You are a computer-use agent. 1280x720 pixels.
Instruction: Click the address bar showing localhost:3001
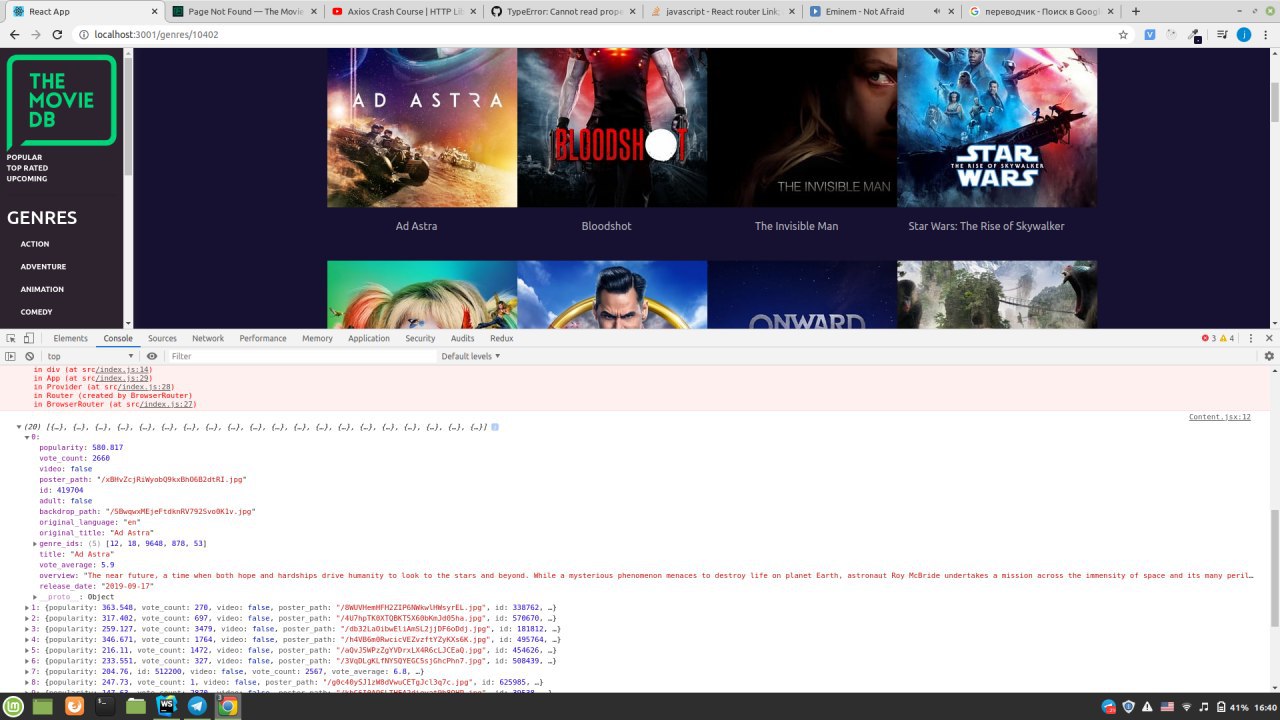coord(600,34)
